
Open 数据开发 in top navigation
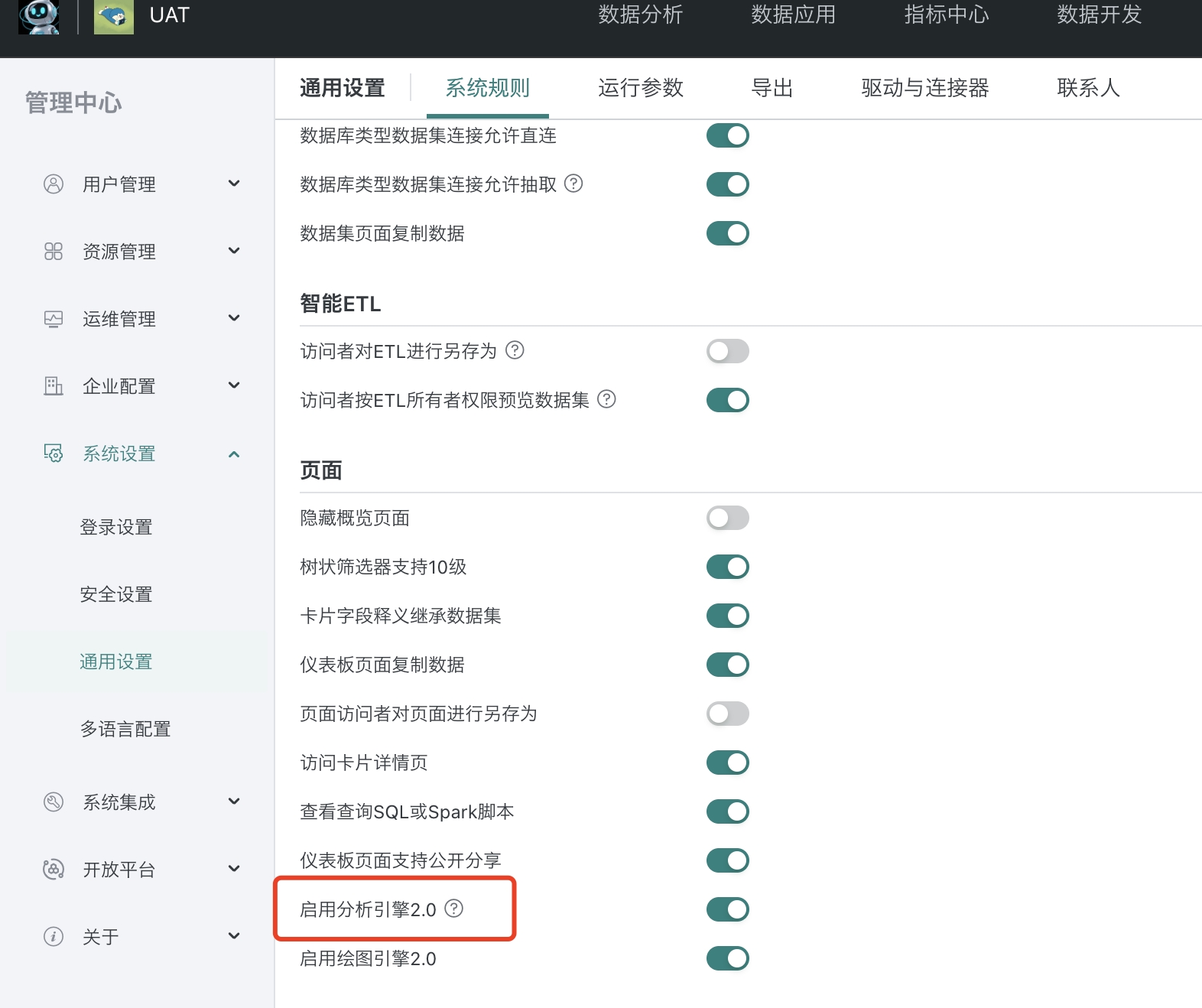(1100, 15)
